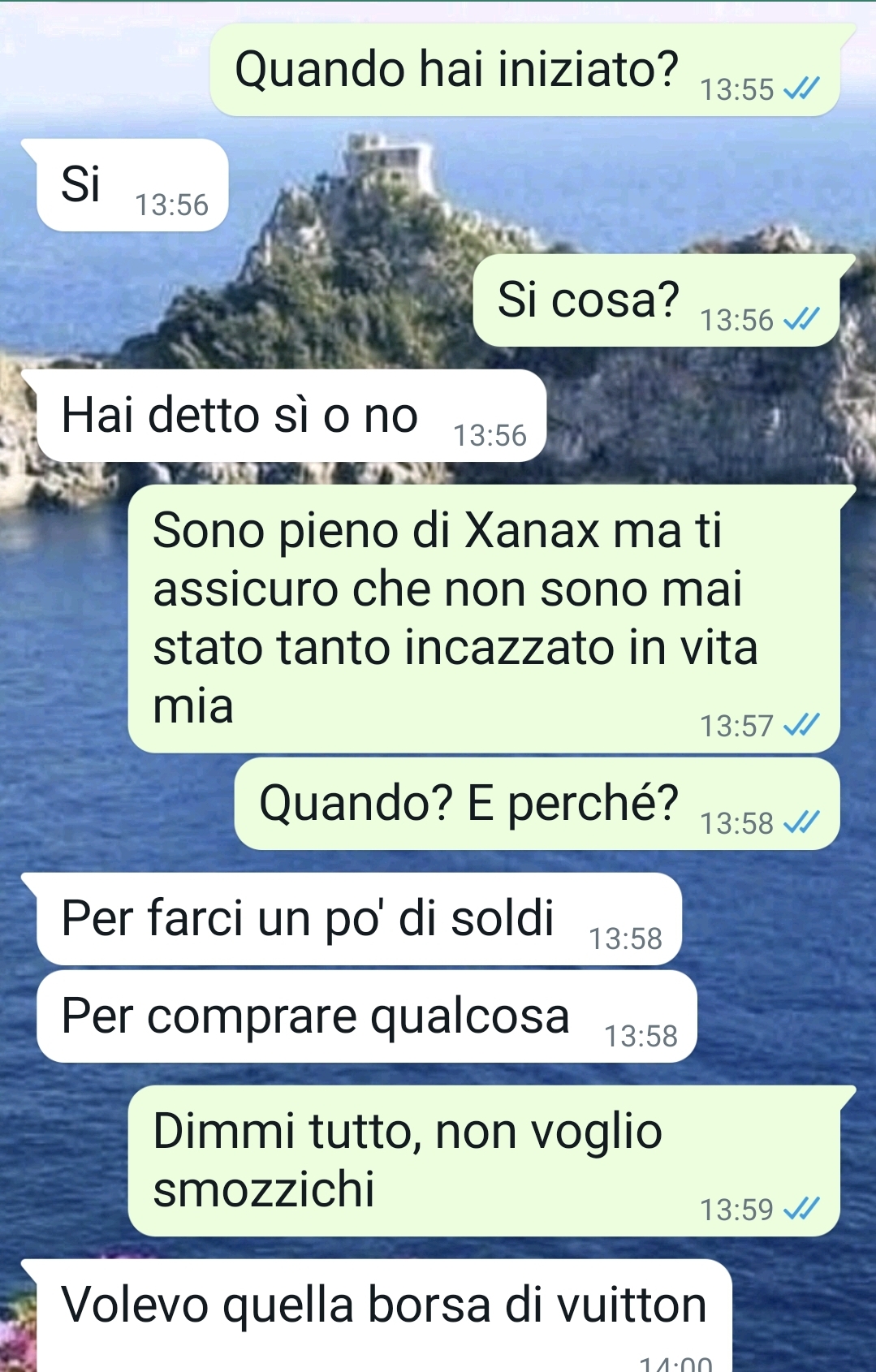876x1372 pixels.
Task: Tap the 13:55 timestamp on the first message
Action: pyautogui.click(x=736, y=89)
